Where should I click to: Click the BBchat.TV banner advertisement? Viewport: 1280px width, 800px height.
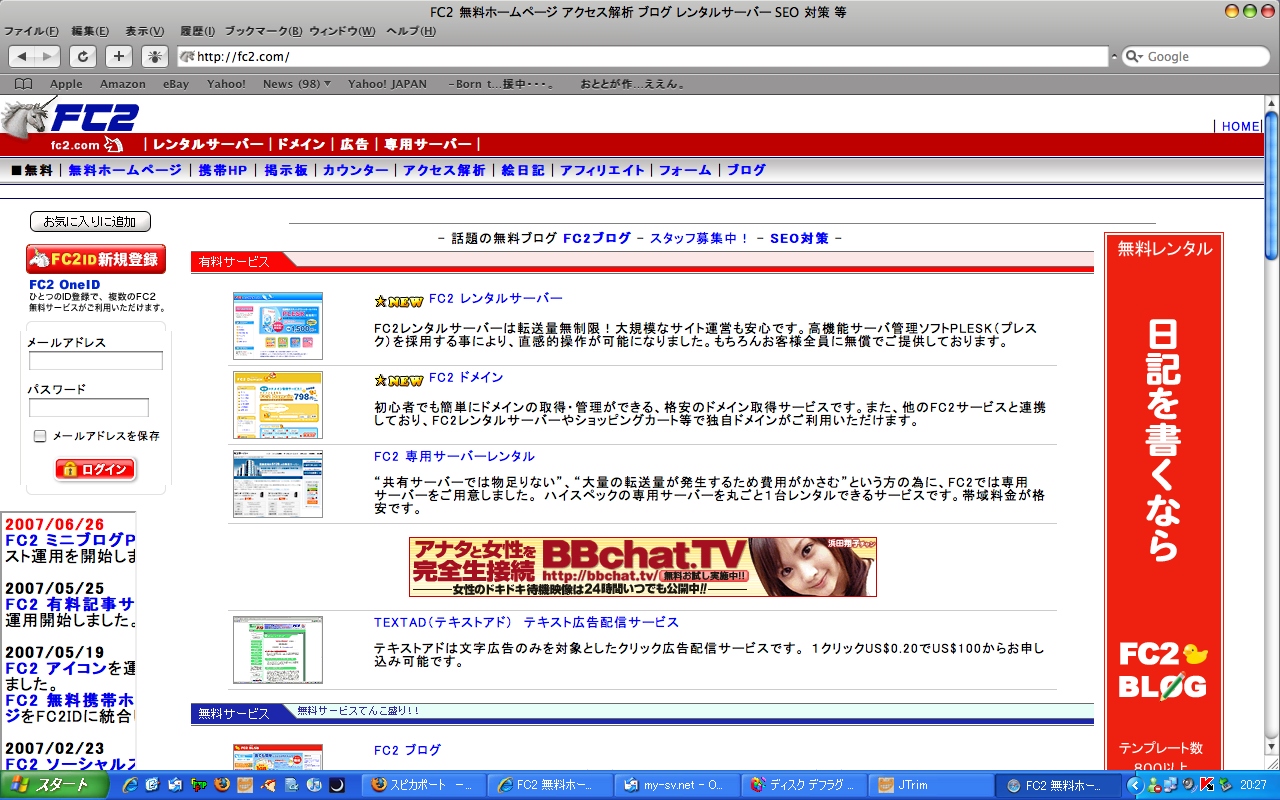643,567
